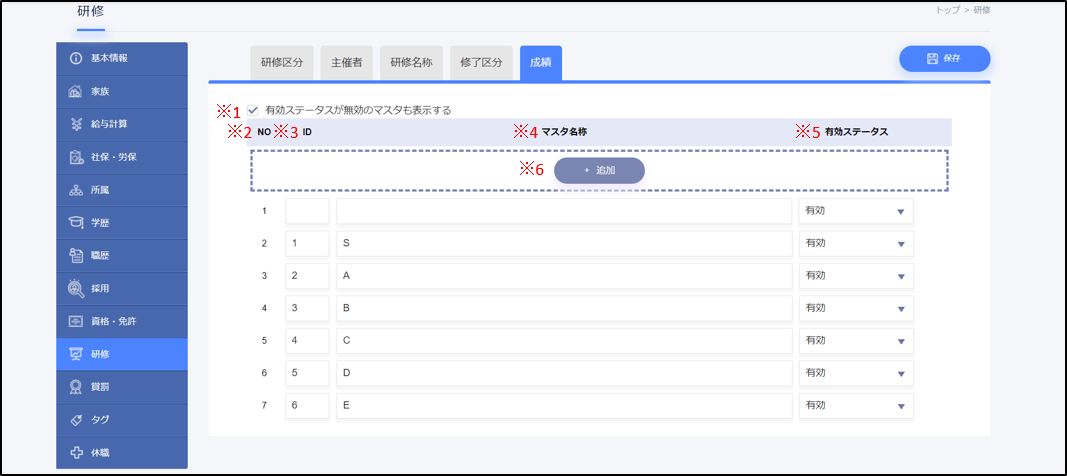This screenshot has width=1067, height=476.
Task: Click the トップ breadcrumb link
Action: (948, 10)
